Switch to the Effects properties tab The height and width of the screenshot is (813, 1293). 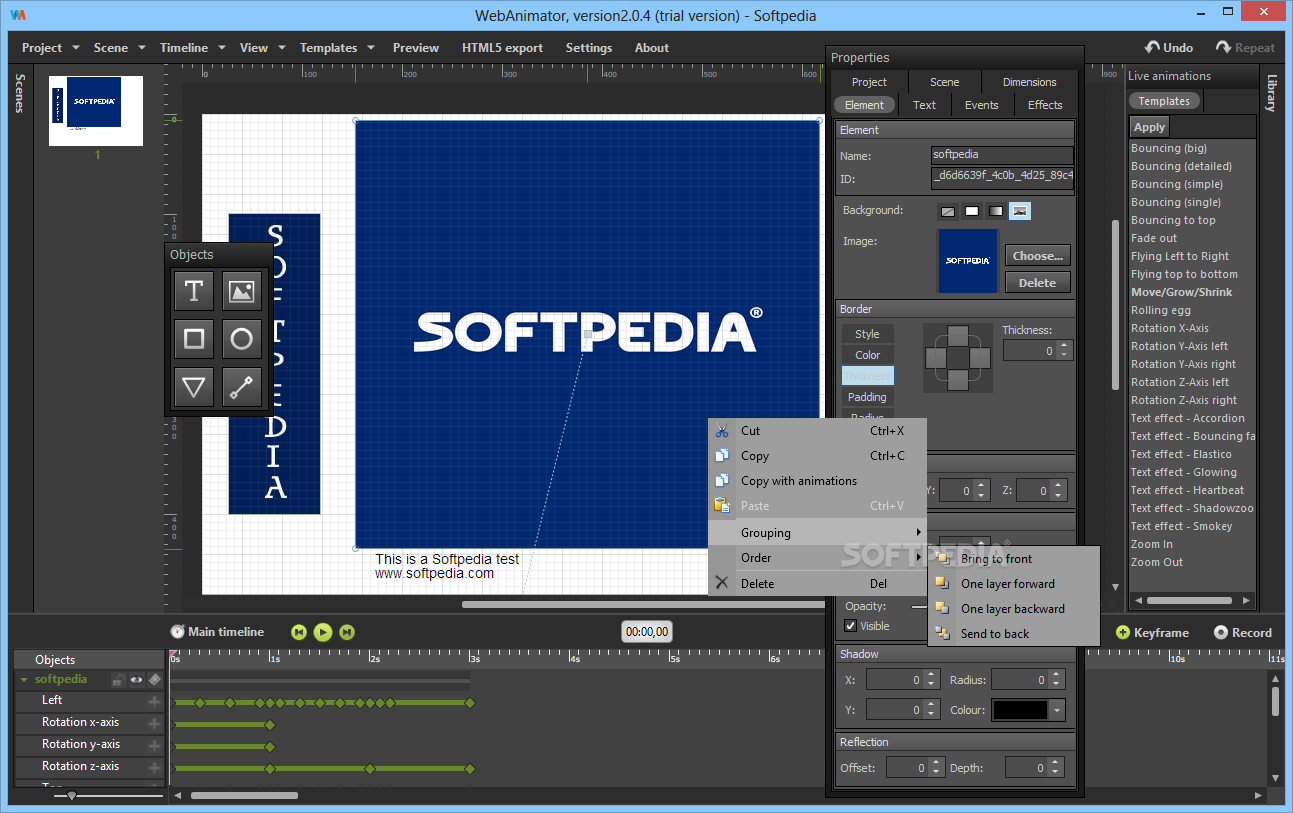click(x=1045, y=105)
